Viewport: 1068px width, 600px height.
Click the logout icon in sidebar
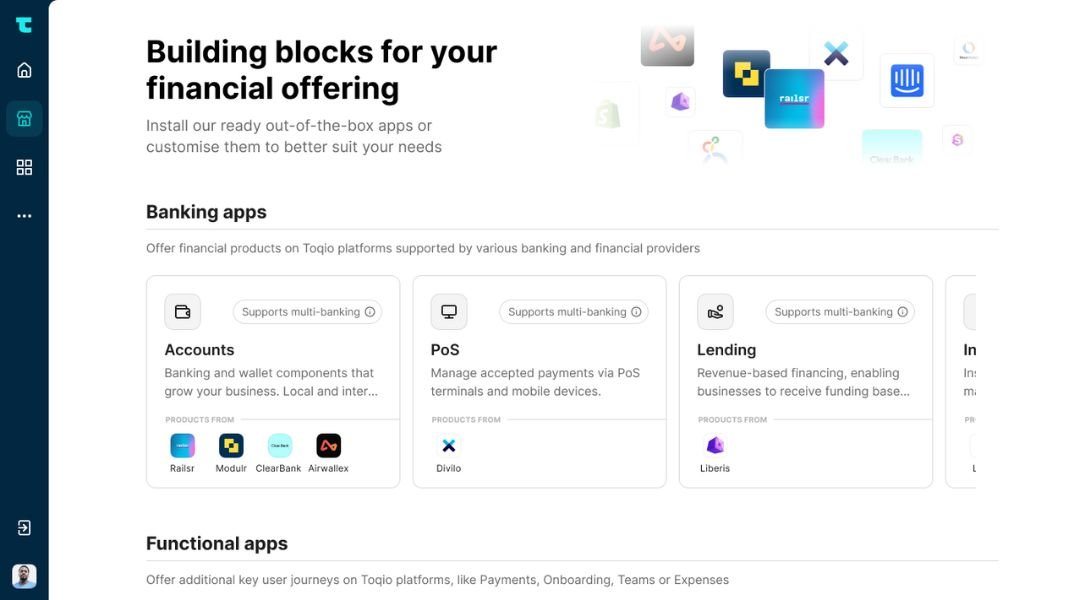click(x=24, y=528)
